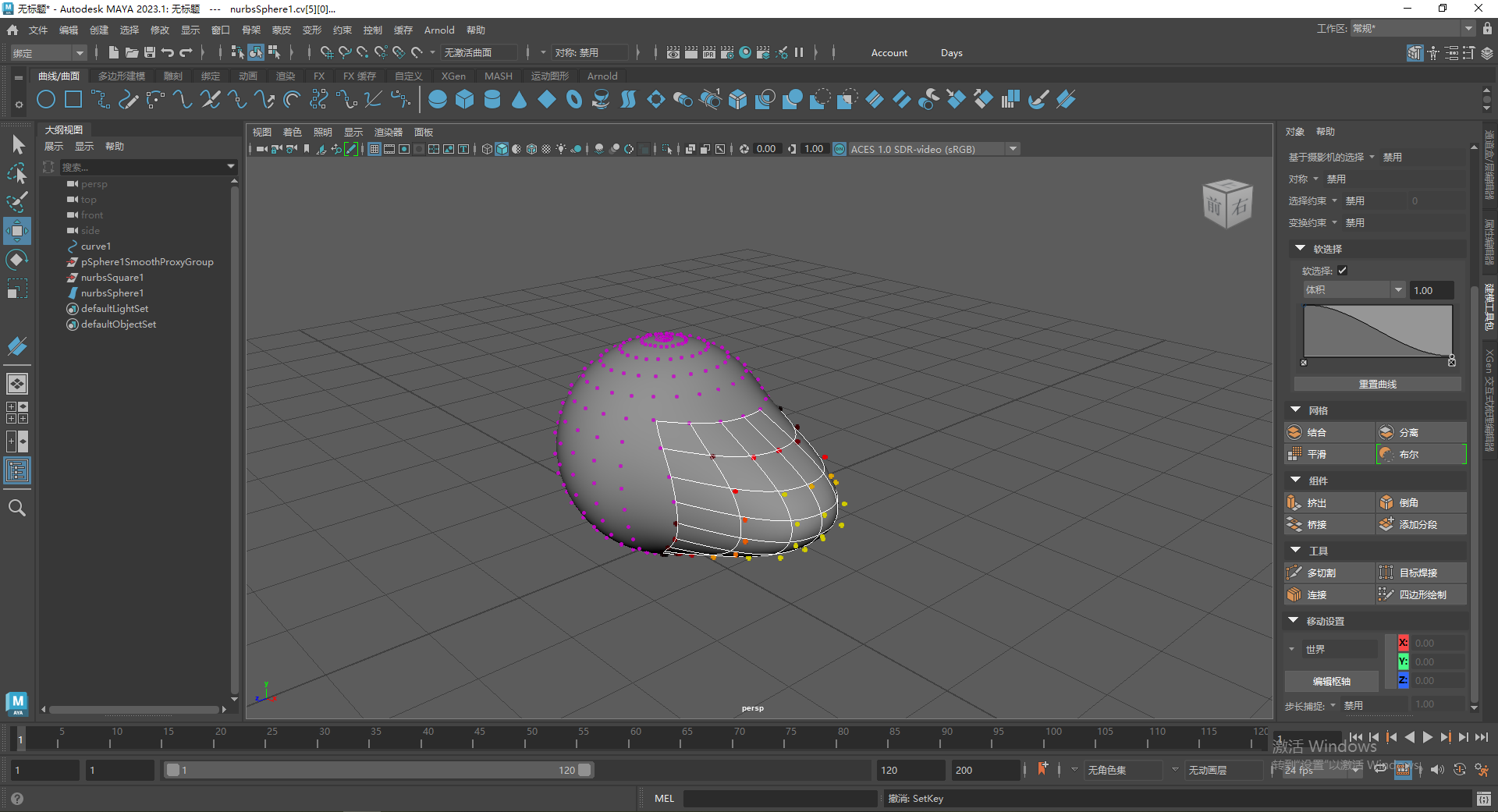This screenshot has width=1498, height=812.
Task: Open the ACES color space dropdown
Action: (1013, 149)
